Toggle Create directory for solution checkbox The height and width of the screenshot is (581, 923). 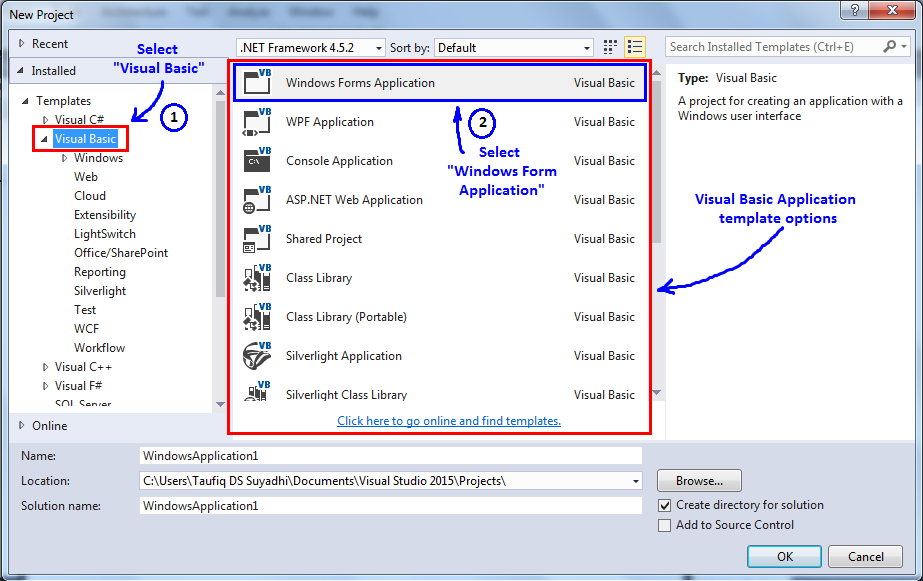click(665, 505)
